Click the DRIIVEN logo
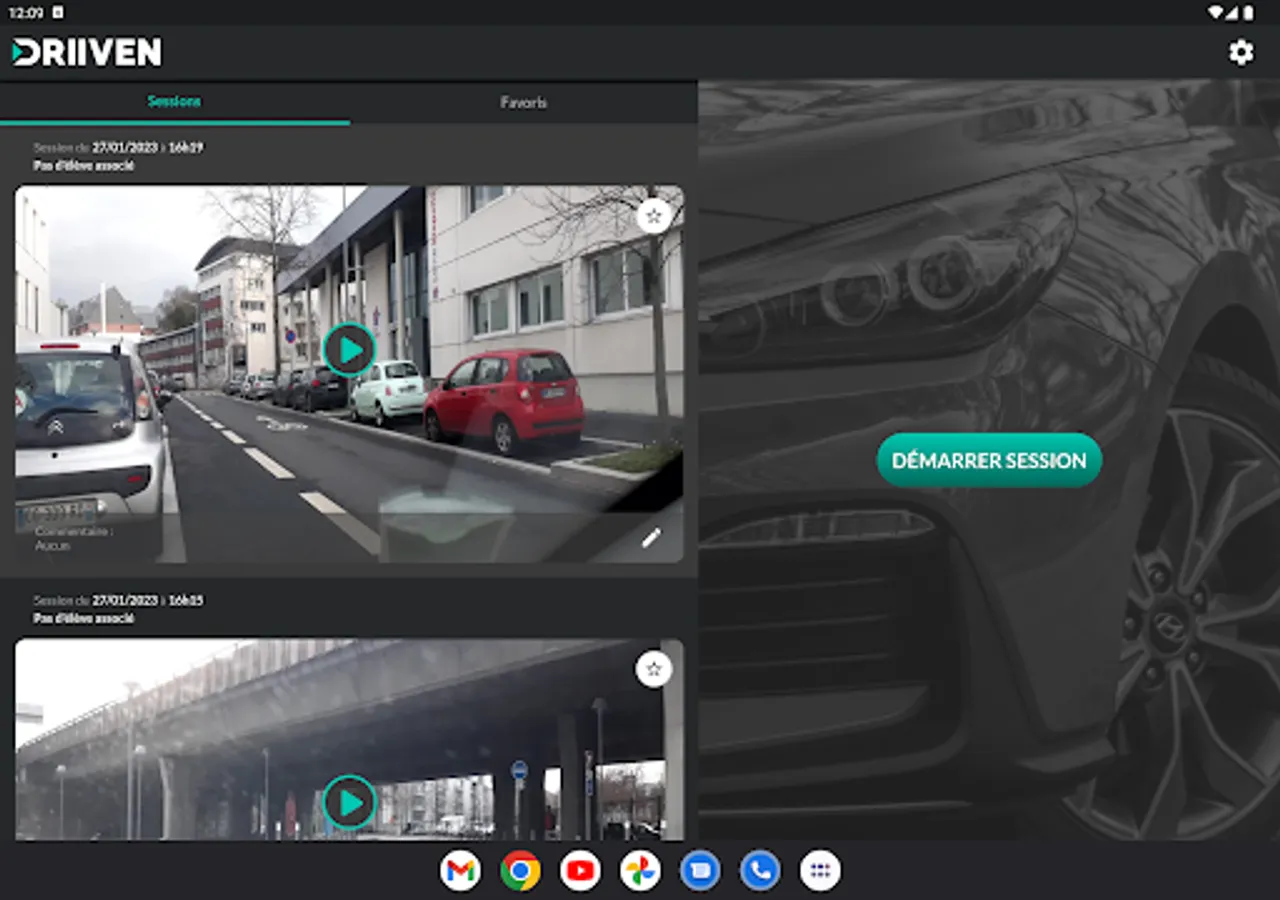 click(x=87, y=53)
